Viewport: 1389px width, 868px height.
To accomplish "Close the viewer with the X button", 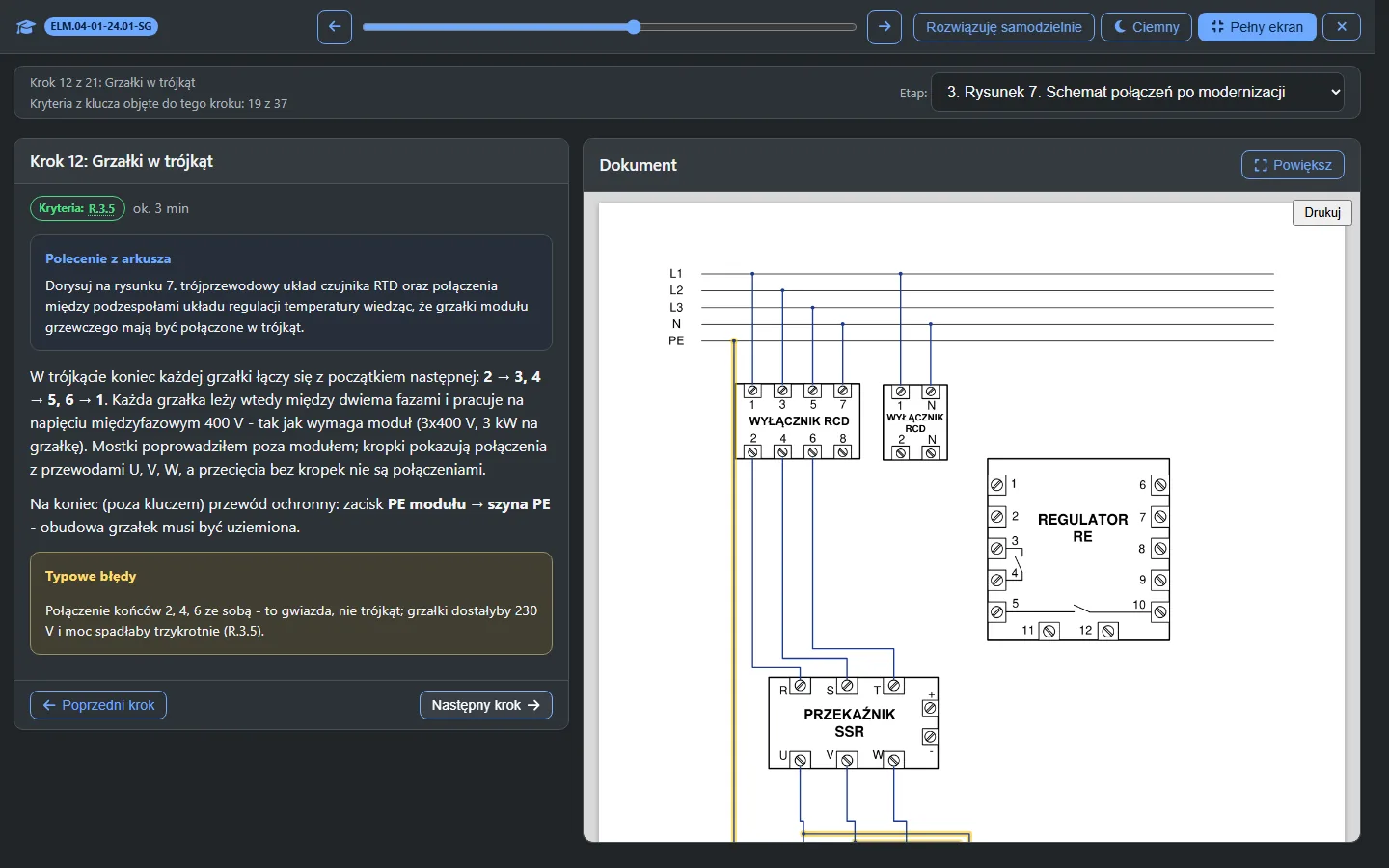I will pos(1342,27).
